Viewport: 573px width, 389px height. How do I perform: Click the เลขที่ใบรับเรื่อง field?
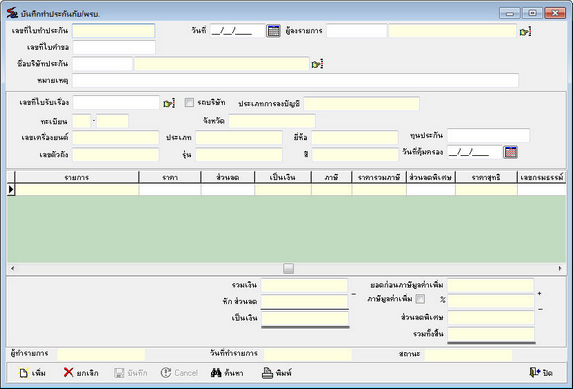click(116, 103)
